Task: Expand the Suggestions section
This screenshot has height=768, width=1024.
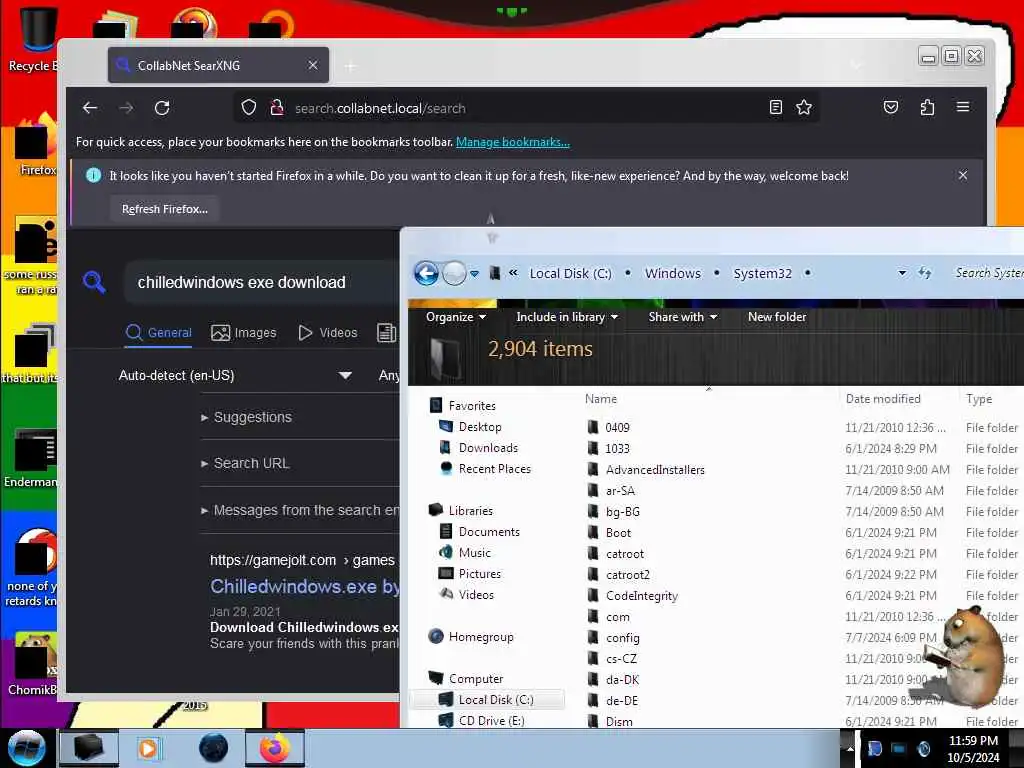Action: point(246,417)
